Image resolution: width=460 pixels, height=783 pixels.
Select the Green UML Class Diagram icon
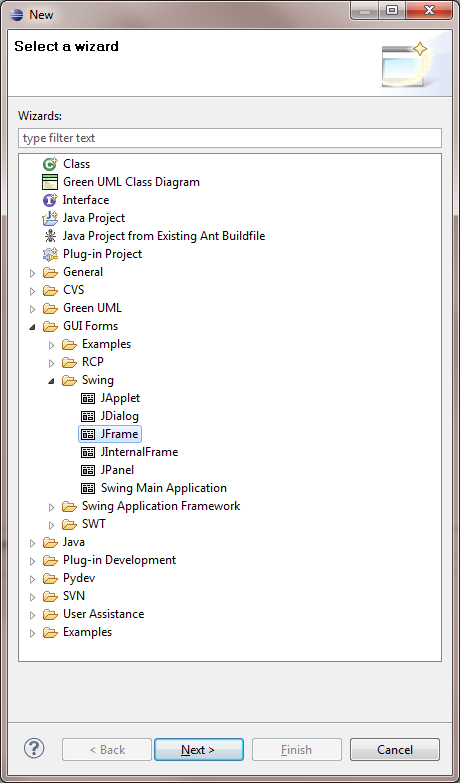coord(50,182)
